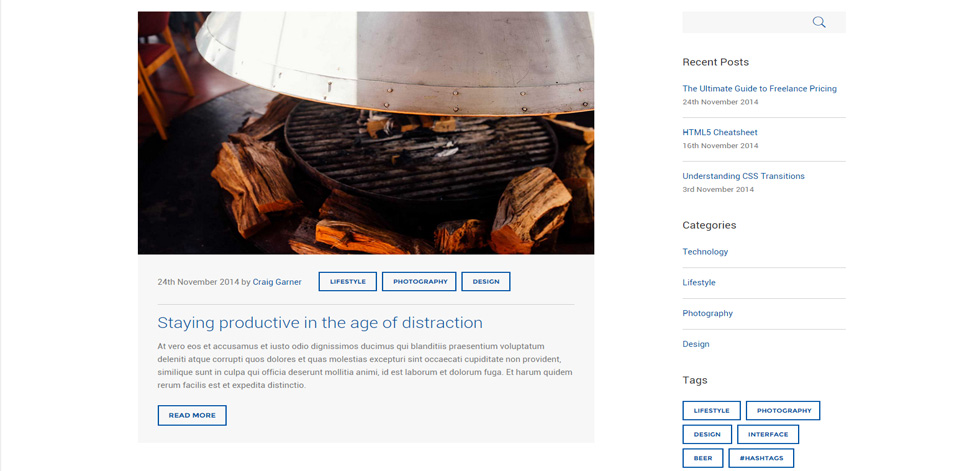This screenshot has height=471, width=980.
Task: Click the PHOTOGRAPHY tag under Tags
Action: click(x=783, y=410)
